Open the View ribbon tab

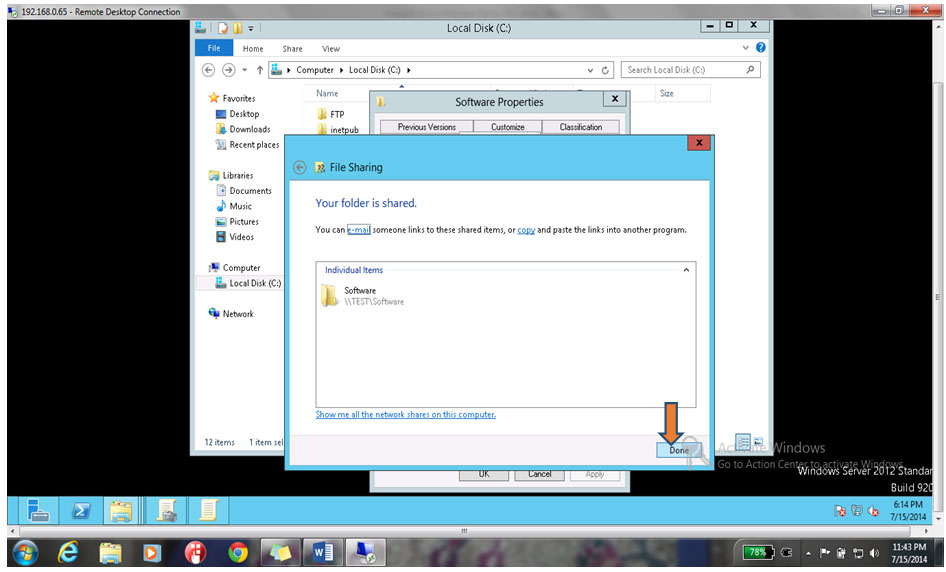(x=331, y=49)
